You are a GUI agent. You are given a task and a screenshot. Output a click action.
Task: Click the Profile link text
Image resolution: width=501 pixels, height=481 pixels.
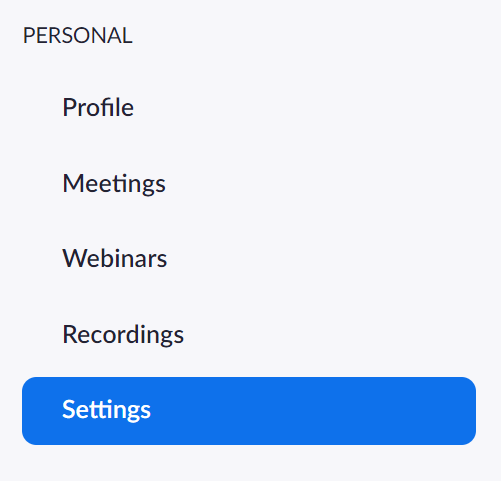pyautogui.click(x=98, y=107)
